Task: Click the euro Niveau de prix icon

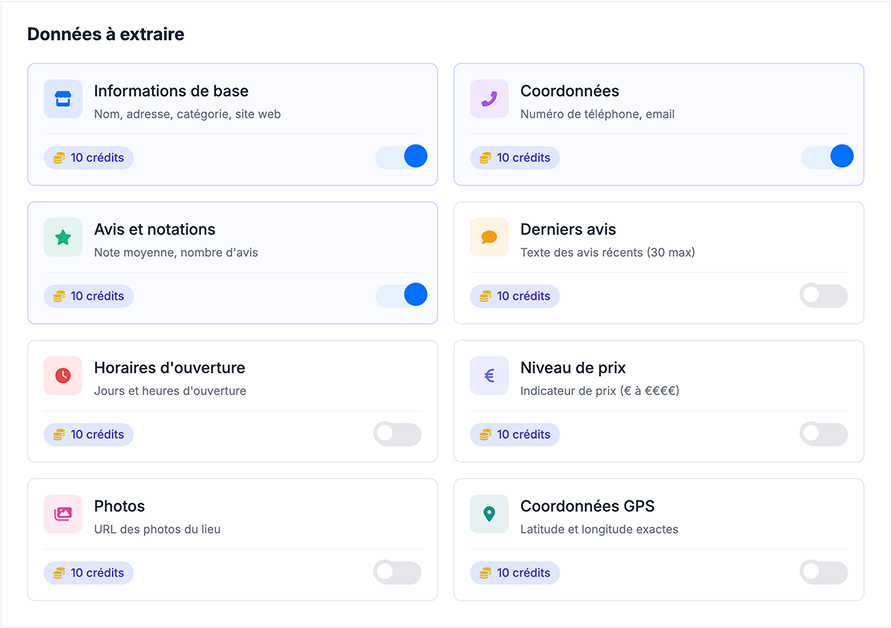Action: (x=489, y=376)
